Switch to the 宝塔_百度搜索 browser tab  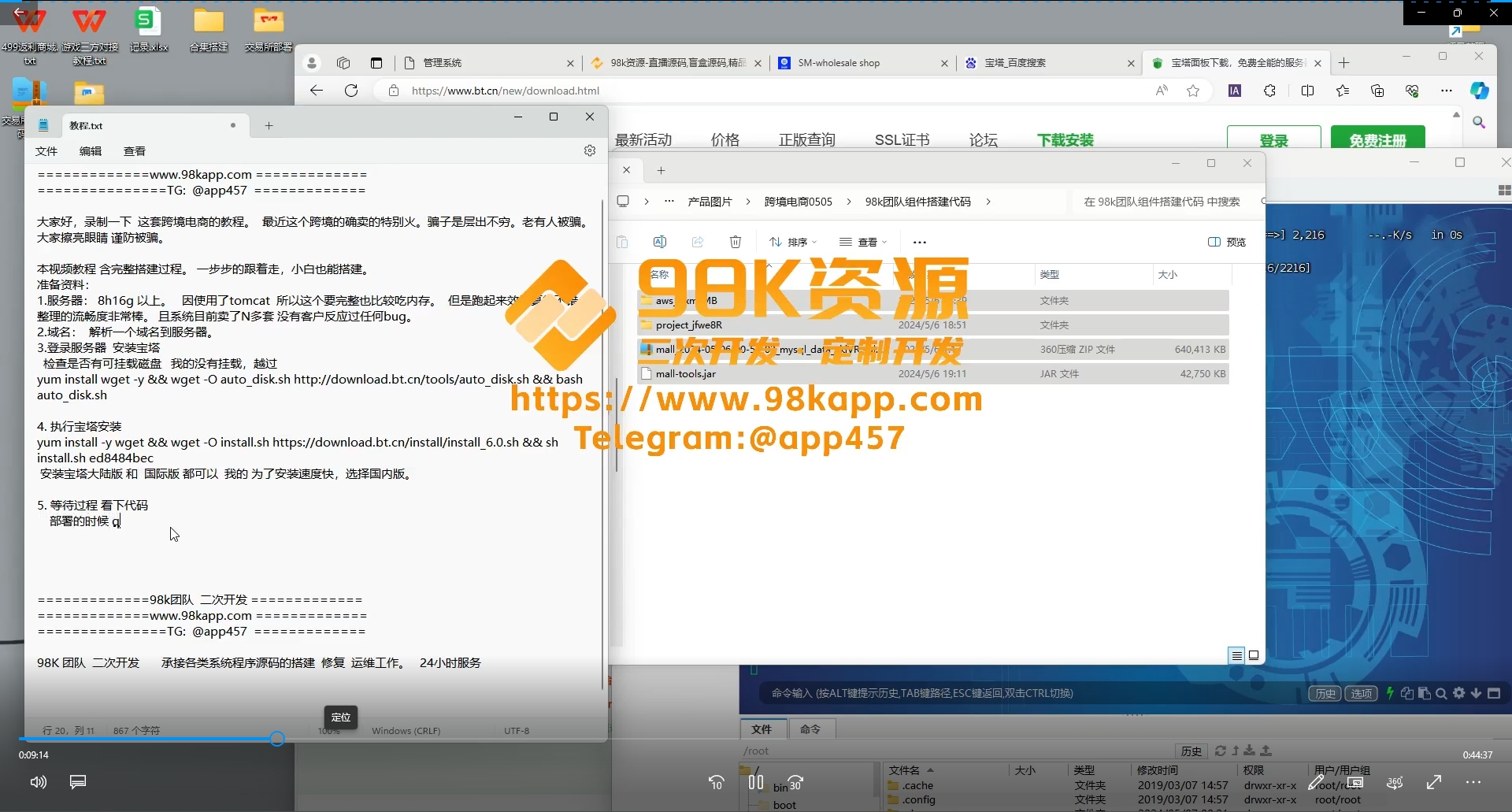click(x=1050, y=63)
